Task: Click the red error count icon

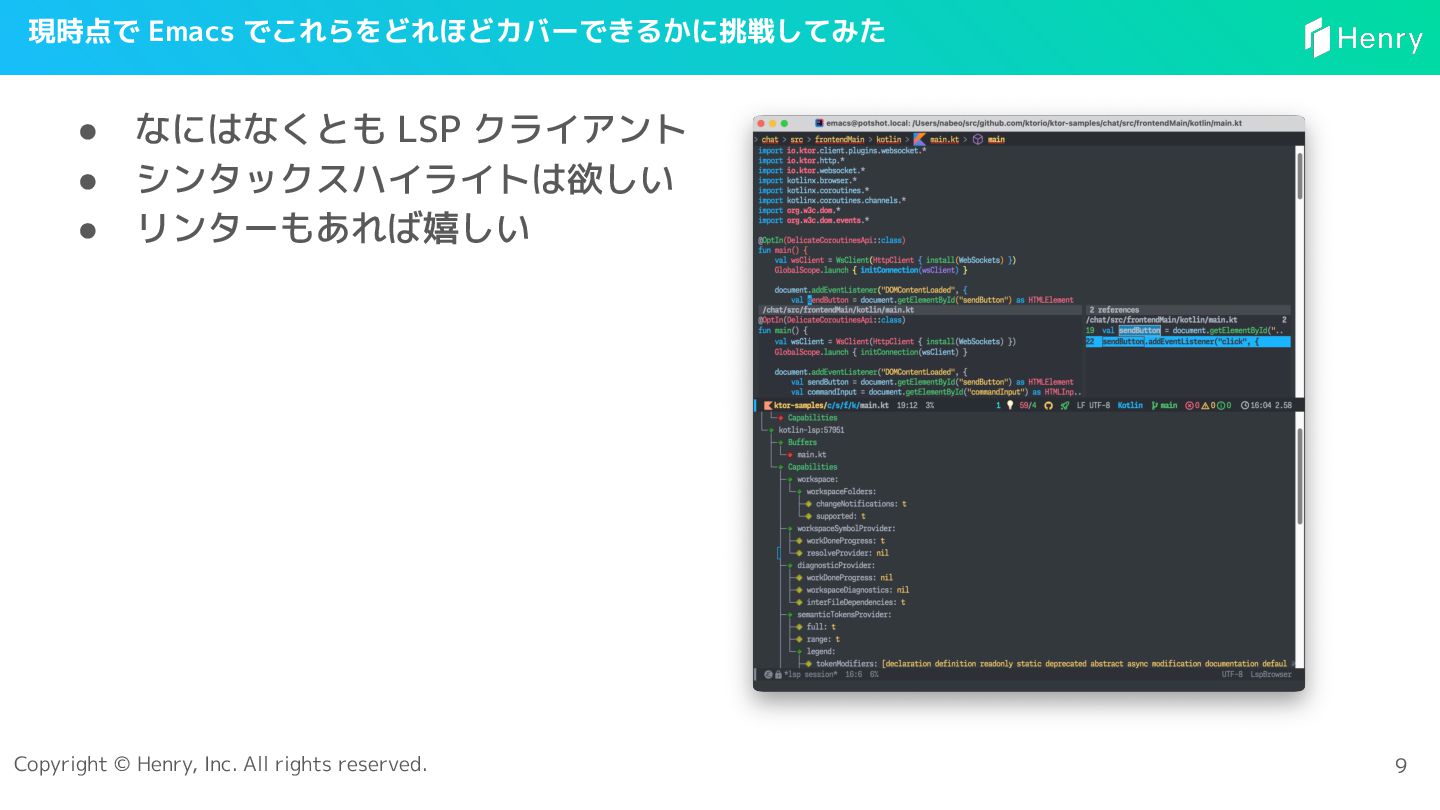Action: click(x=1189, y=405)
